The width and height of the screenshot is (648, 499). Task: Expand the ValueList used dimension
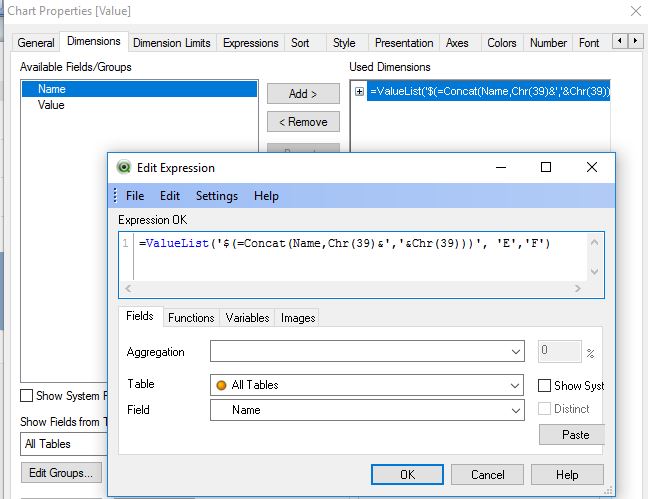360,91
